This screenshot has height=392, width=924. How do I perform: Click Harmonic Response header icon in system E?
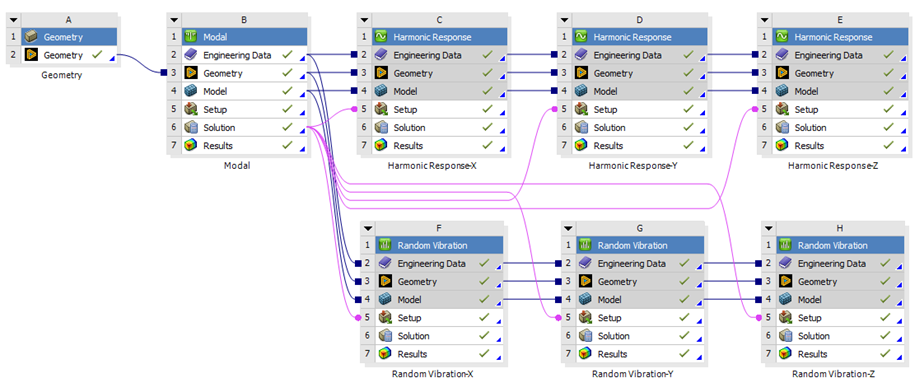[782, 37]
